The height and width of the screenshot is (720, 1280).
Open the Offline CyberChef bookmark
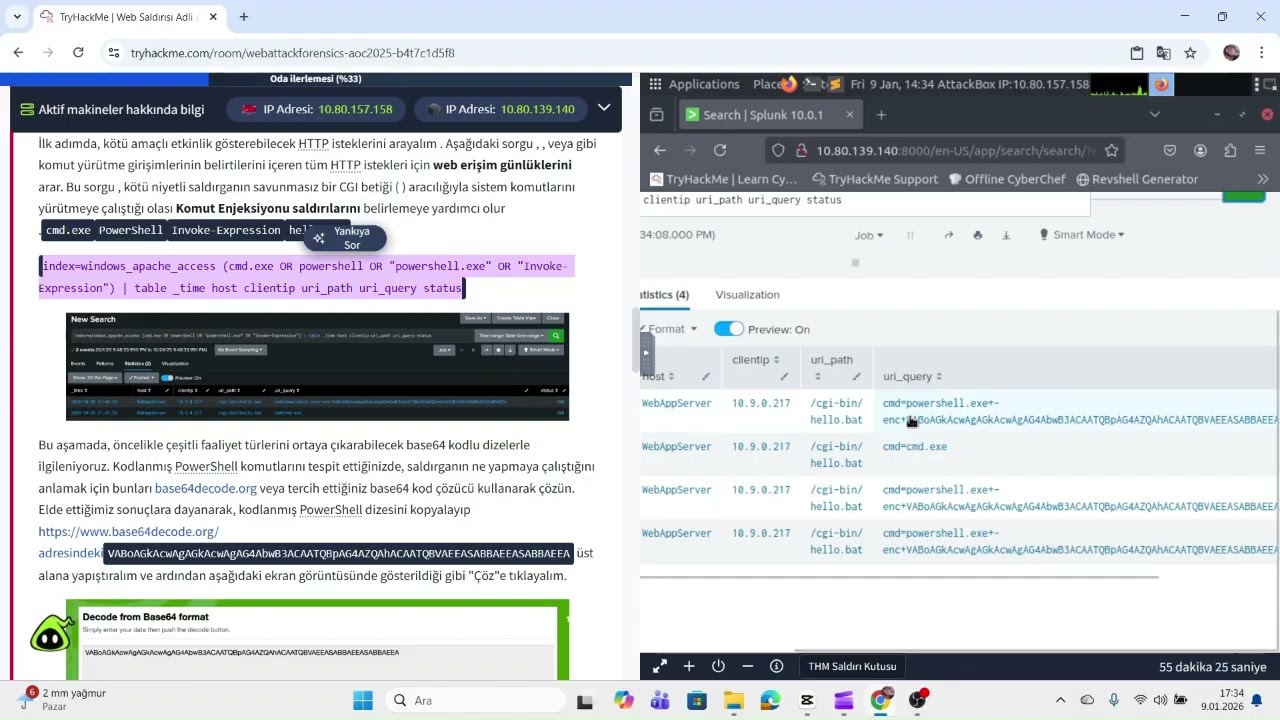point(1008,179)
